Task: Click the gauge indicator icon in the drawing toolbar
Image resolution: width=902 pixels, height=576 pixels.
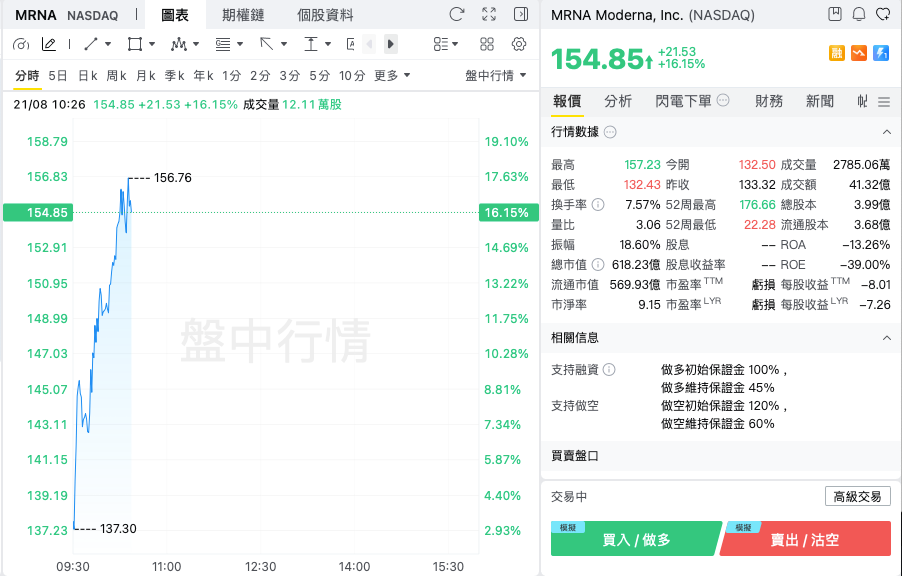Action: pos(20,44)
